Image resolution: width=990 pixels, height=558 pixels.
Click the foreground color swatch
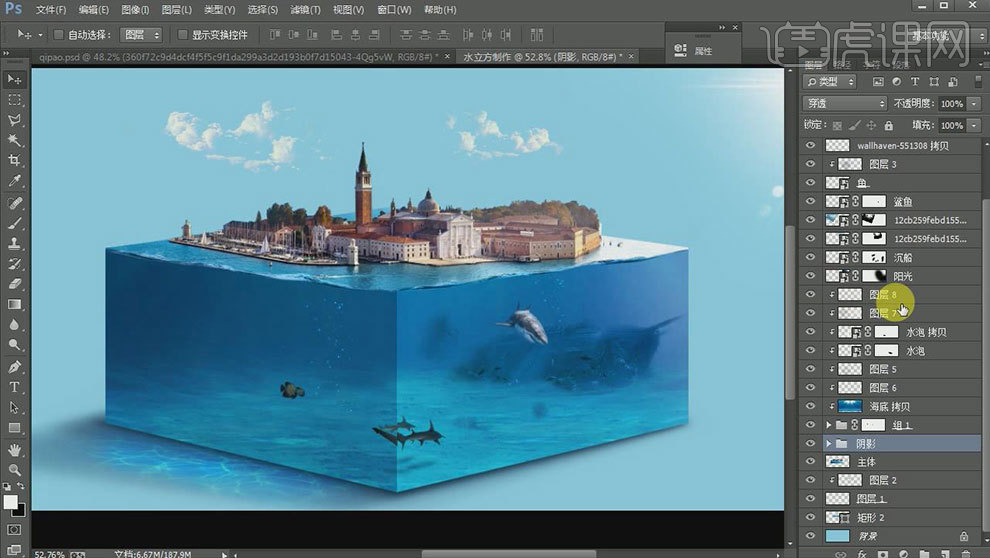point(10,501)
